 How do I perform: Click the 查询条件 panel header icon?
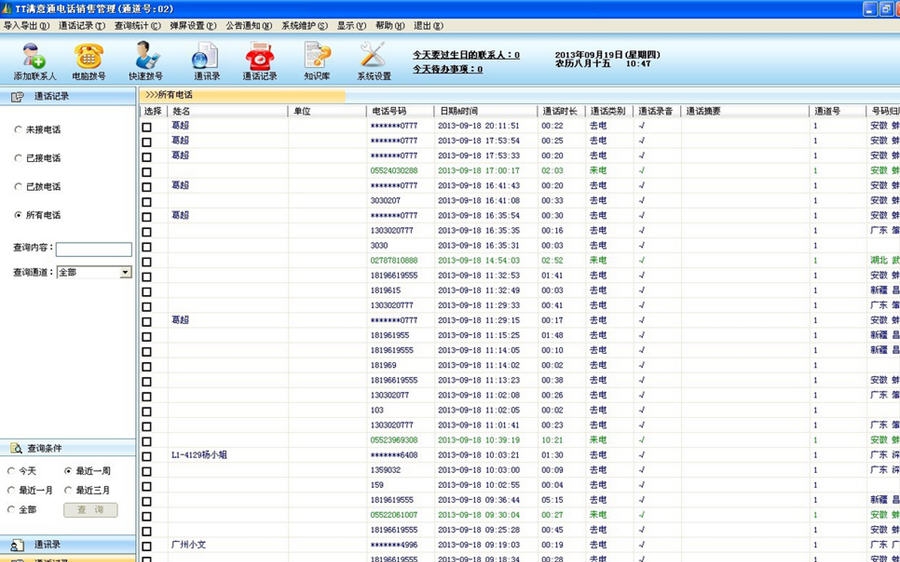[17, 449]
